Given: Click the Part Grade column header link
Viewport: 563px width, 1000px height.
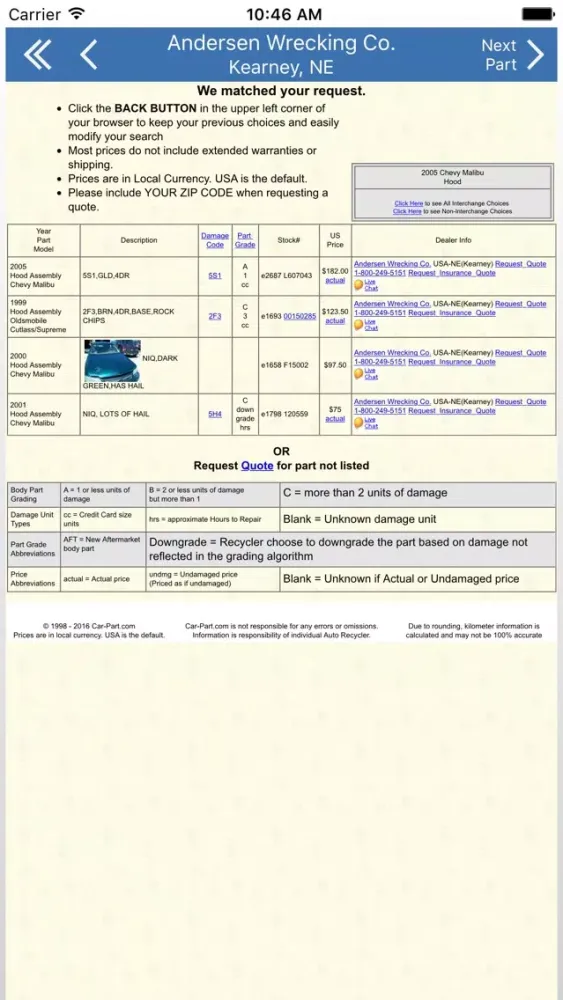Looking at the screenshot, I should point(245,240).
